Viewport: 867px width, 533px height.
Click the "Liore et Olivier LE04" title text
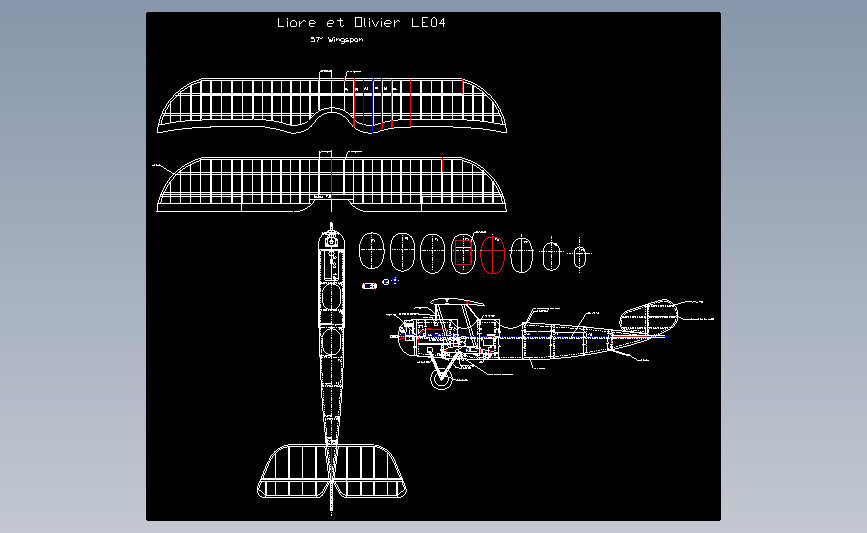361,23
